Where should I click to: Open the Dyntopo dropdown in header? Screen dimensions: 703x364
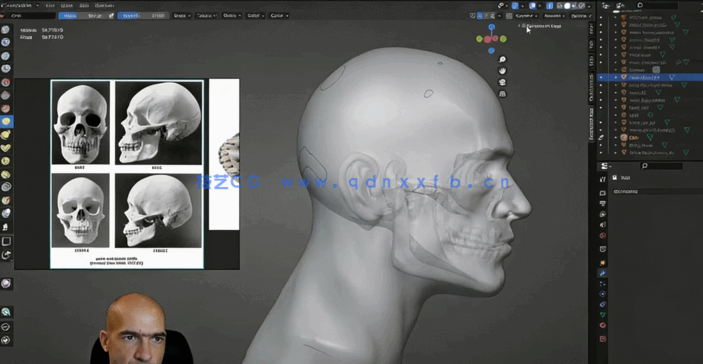(526, 15)
